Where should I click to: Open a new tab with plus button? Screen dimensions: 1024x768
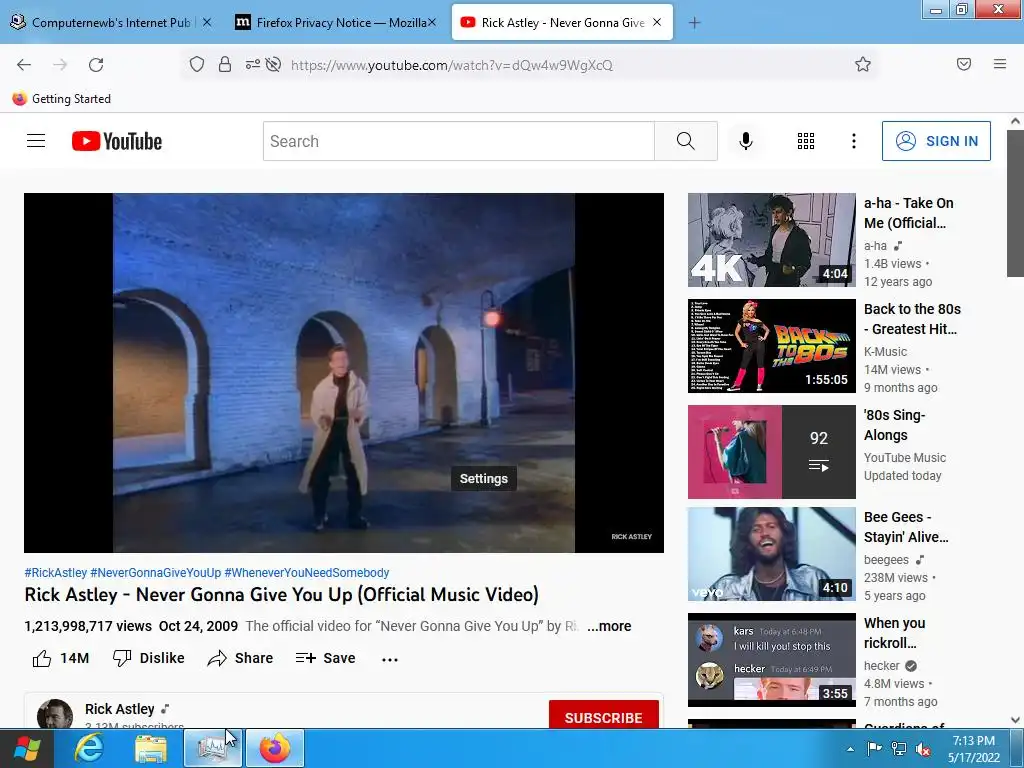click(694, 23)
